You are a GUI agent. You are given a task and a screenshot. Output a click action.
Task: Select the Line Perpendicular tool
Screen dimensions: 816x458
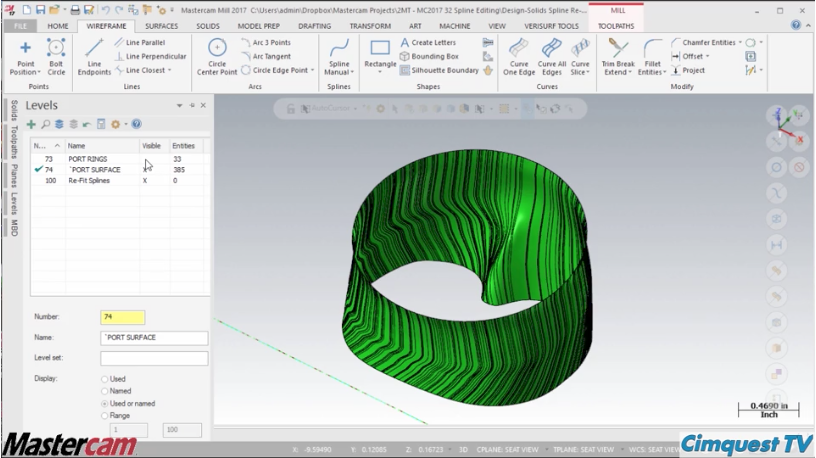point(150,56)
